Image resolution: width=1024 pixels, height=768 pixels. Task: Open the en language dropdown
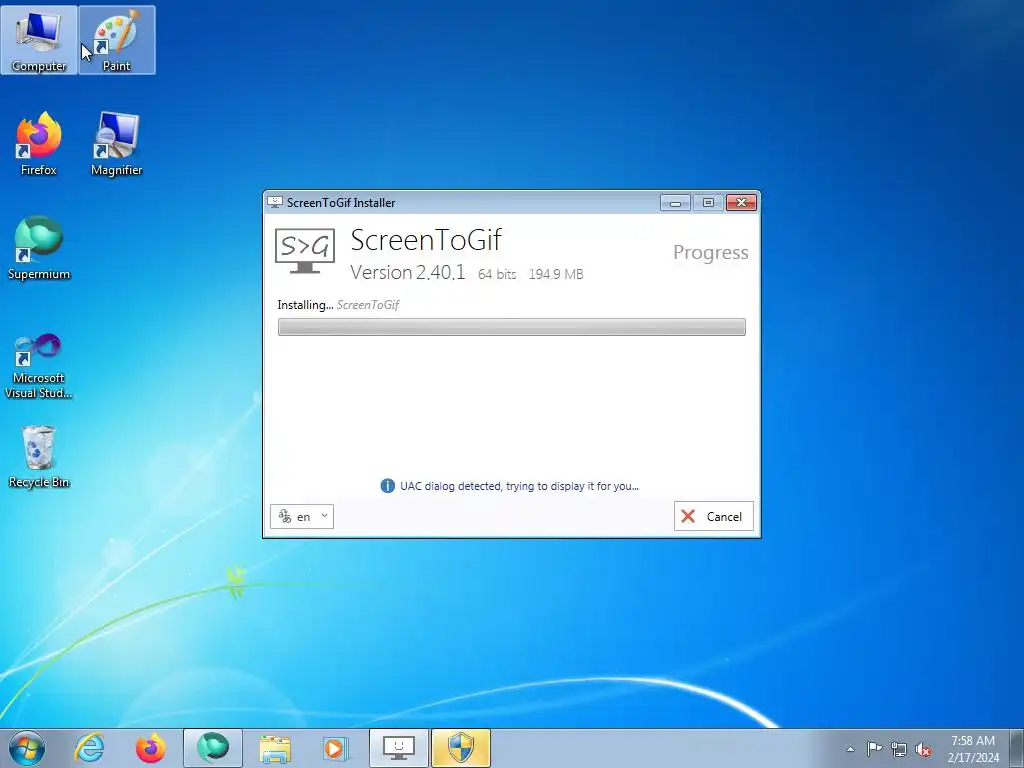point(302,517)
